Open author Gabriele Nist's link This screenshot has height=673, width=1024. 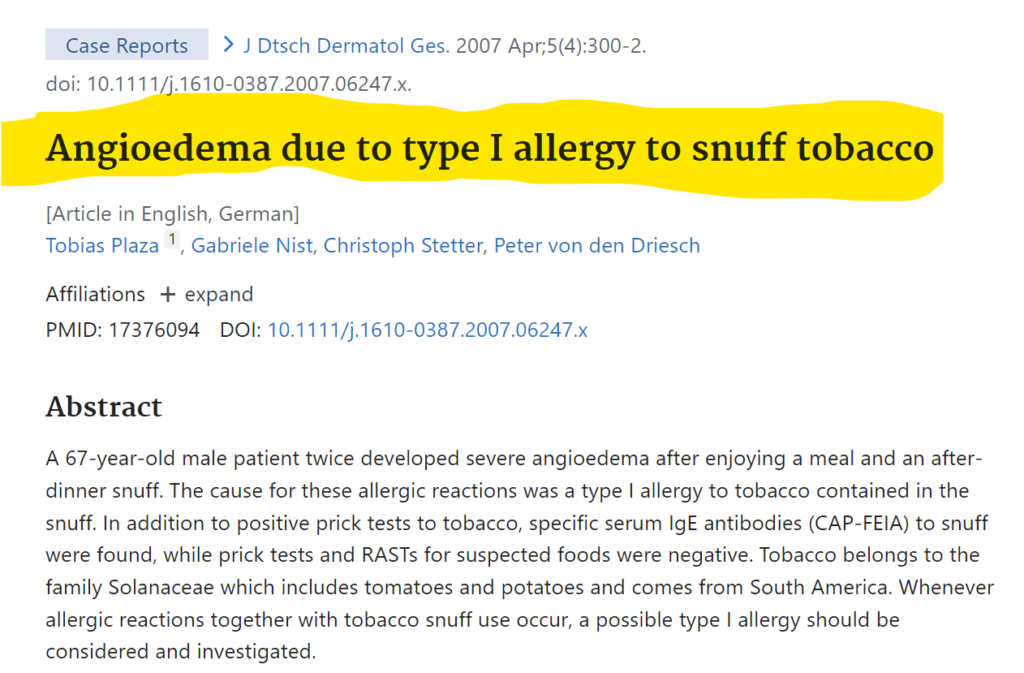(251, 245)
